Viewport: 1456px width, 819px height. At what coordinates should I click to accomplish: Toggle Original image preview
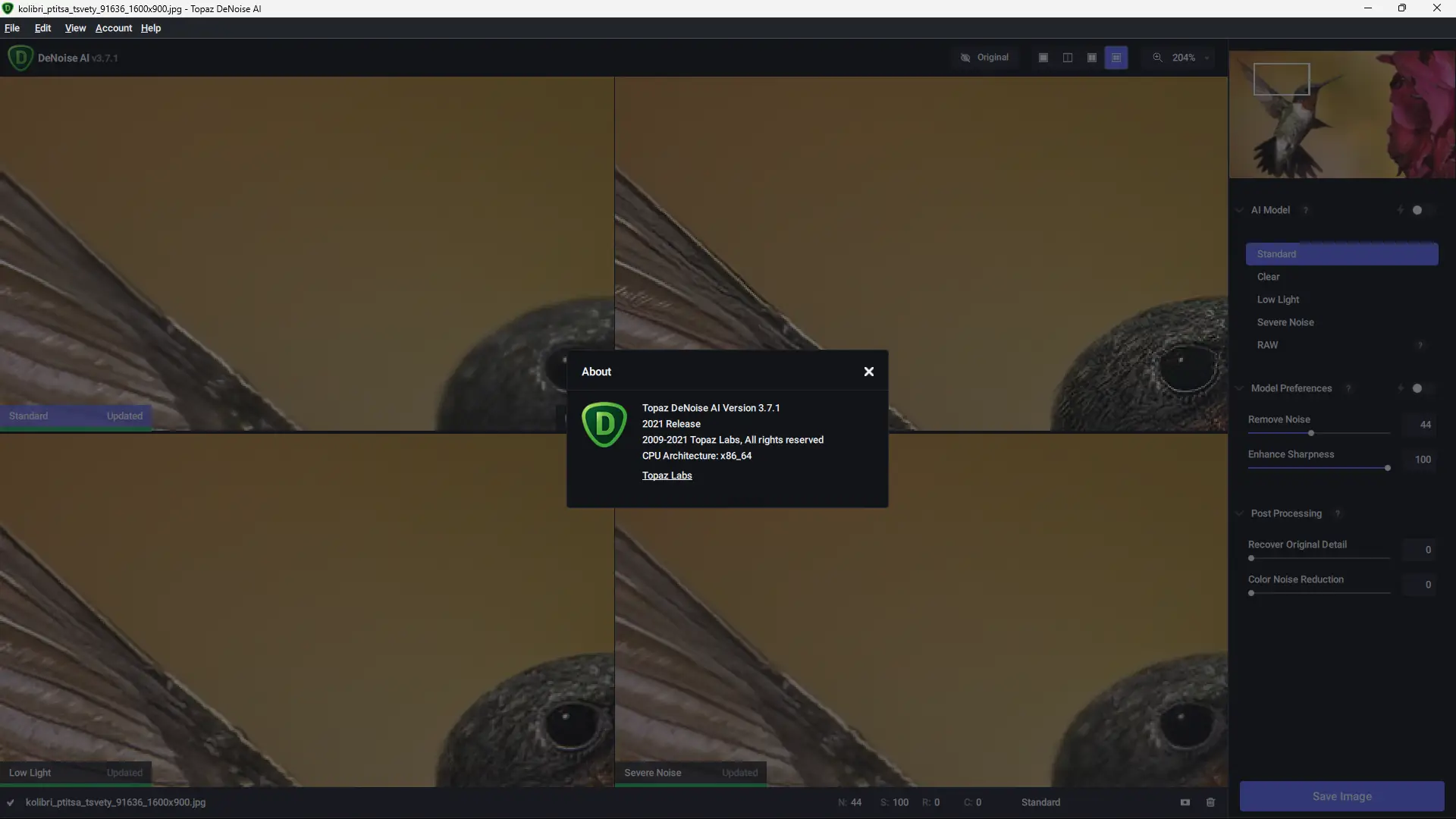pos(984,58)
